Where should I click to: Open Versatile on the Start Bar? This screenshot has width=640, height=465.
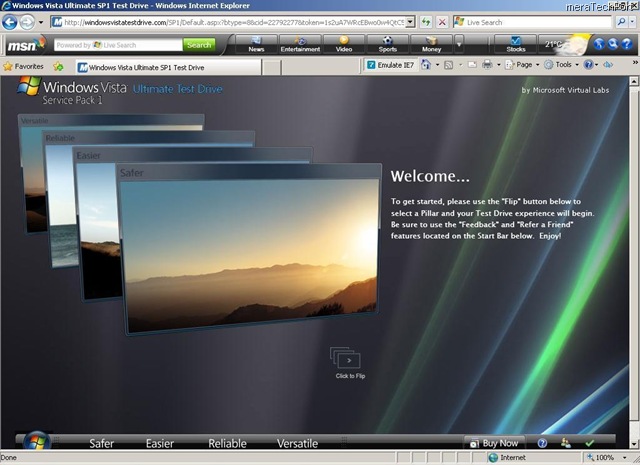297,443
